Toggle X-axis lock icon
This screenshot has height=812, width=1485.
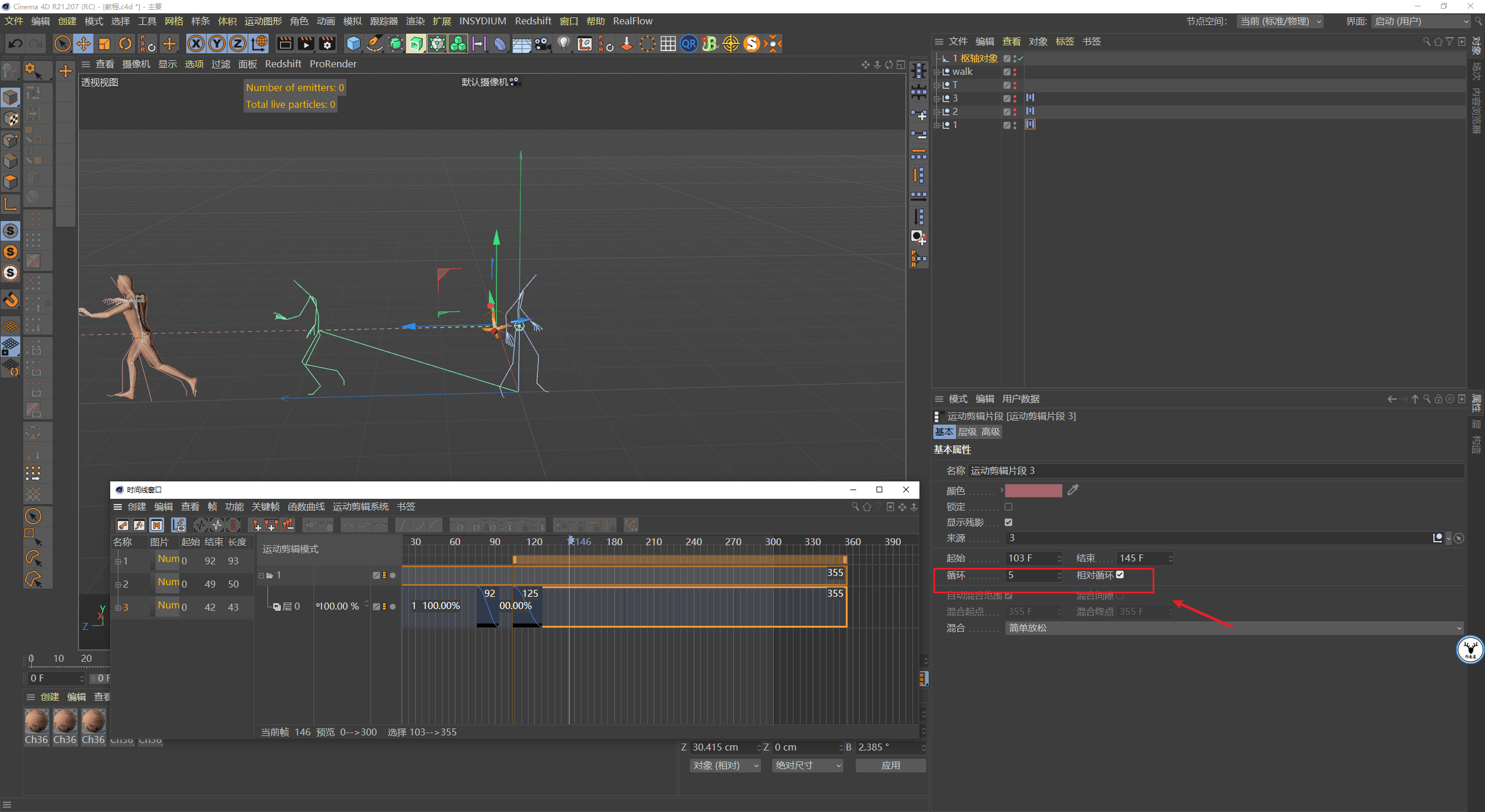196,43
